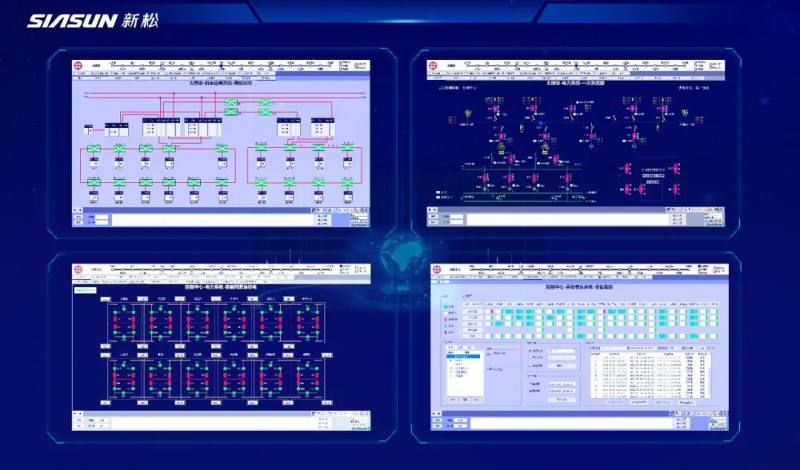Select the blue highlighted entry in the device tree list
800x470 pixels.
tap(463, 356)
